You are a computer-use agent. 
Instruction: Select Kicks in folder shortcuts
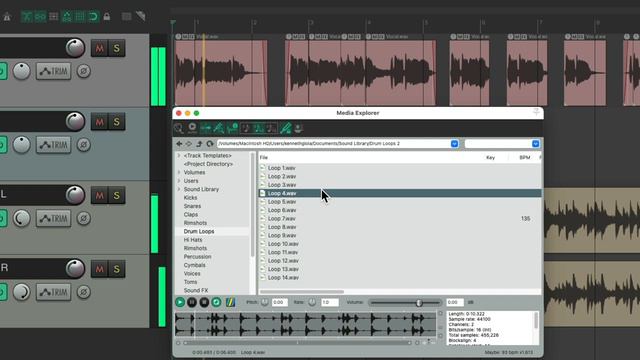click(190, 198)
